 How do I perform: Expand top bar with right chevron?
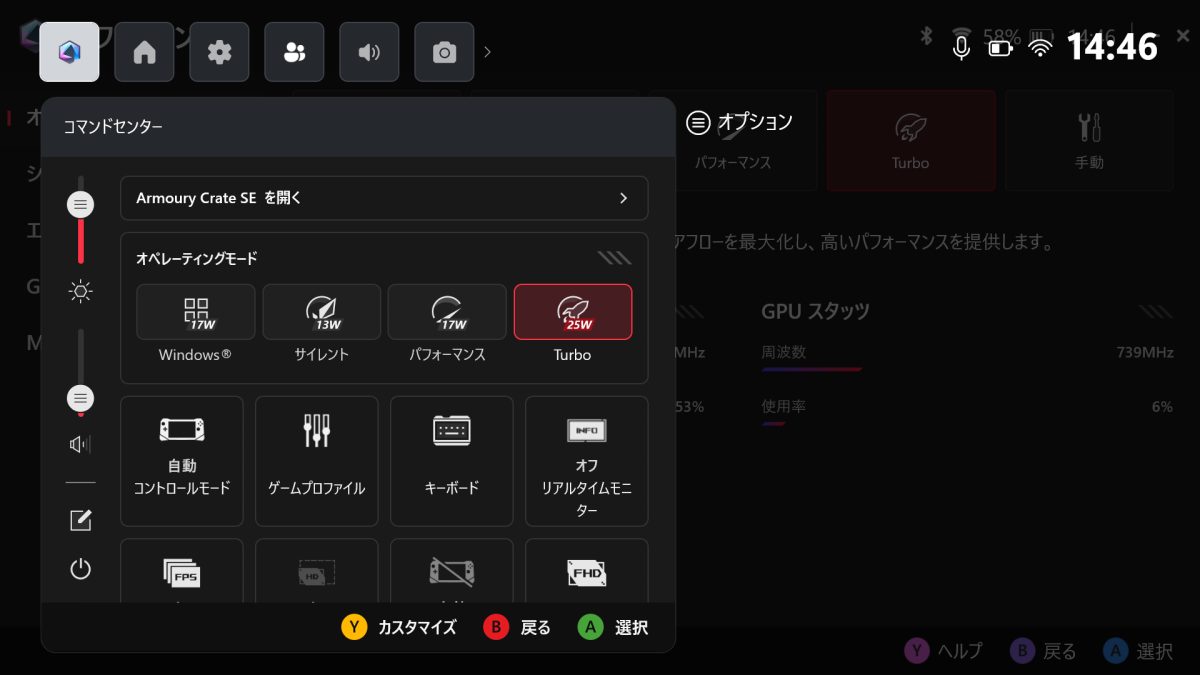[x=487, y=52]
